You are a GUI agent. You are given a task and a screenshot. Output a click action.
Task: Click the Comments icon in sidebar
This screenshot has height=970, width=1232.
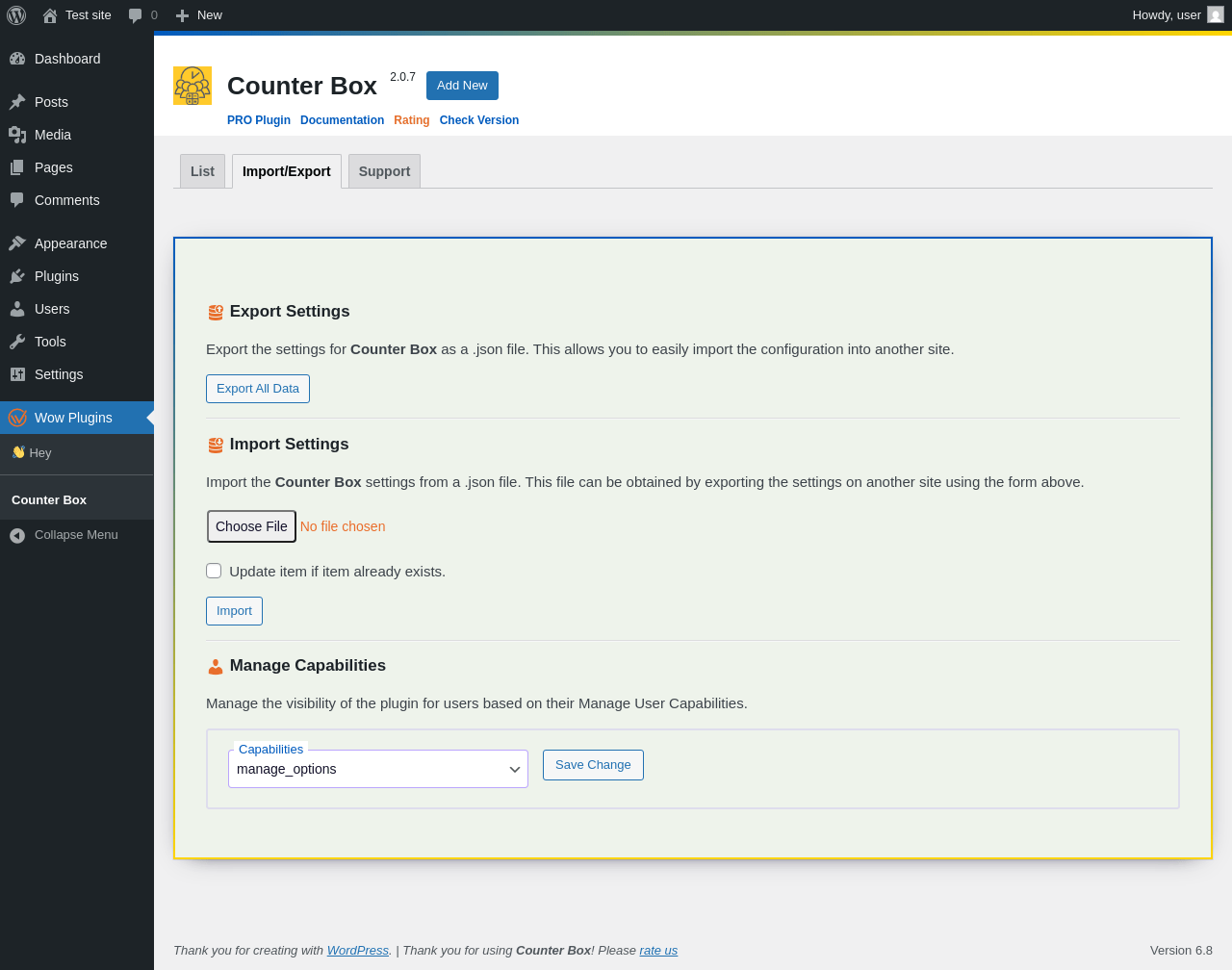[17, 200]
